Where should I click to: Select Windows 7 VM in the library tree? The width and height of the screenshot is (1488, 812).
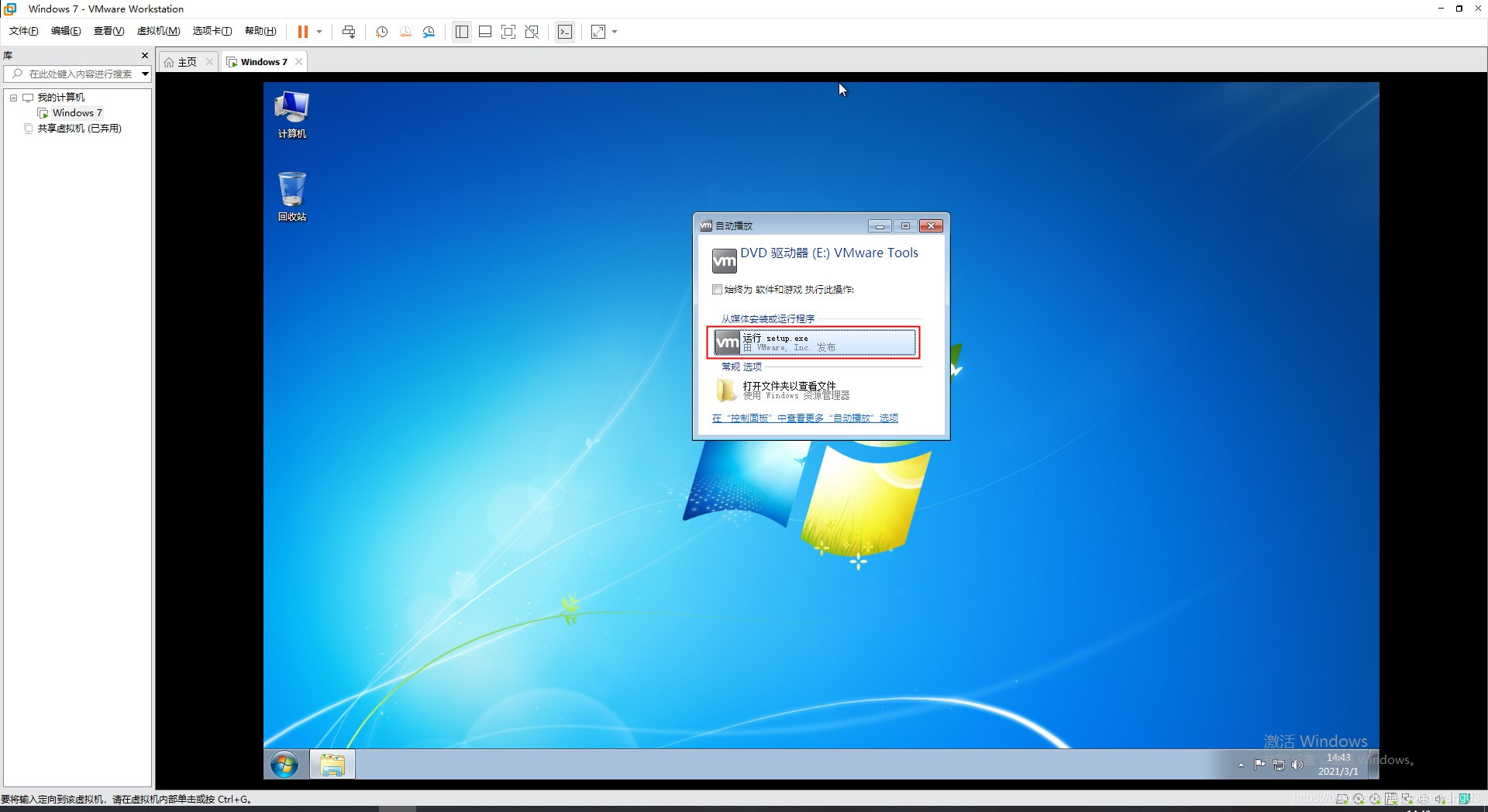coord(77,113)
